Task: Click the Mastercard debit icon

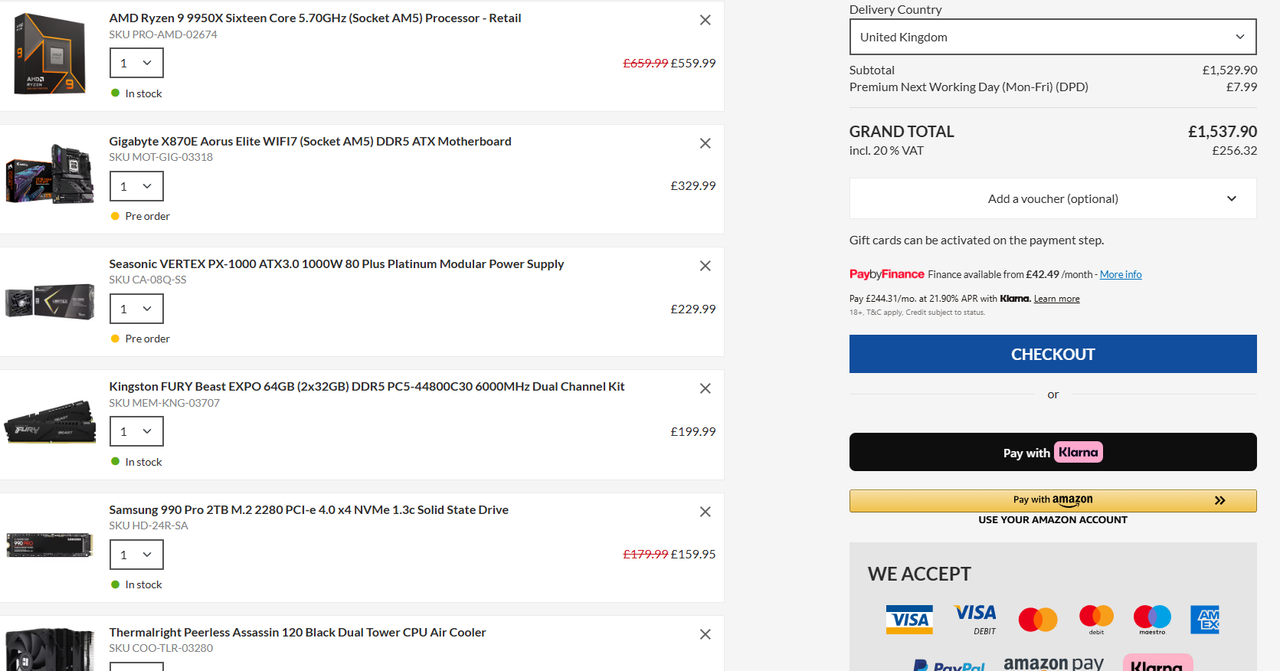Action: [x=1096, y=620]
